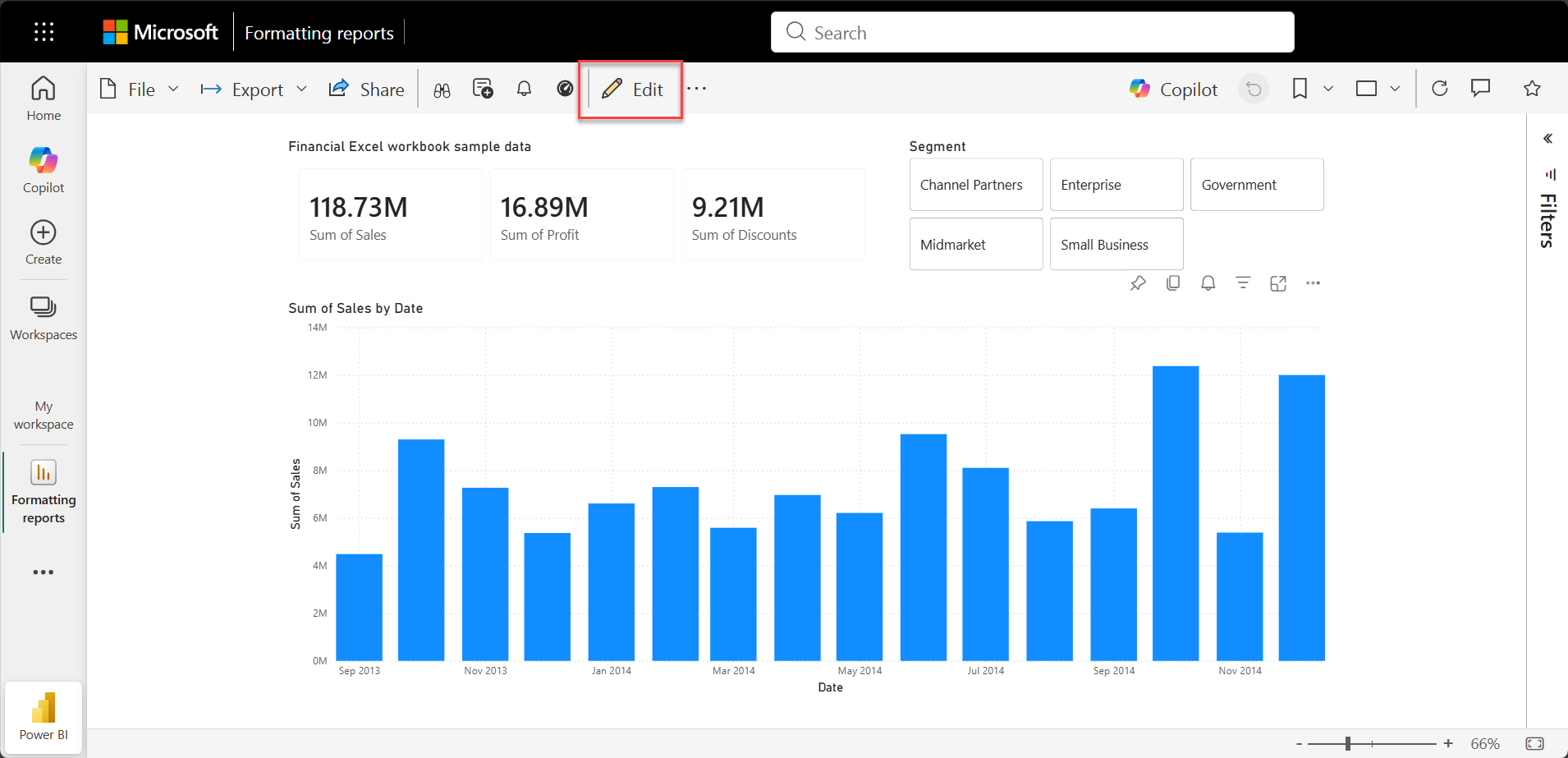Click the Subscribe to report icon
1568x758 pixels.
[483, 89]
